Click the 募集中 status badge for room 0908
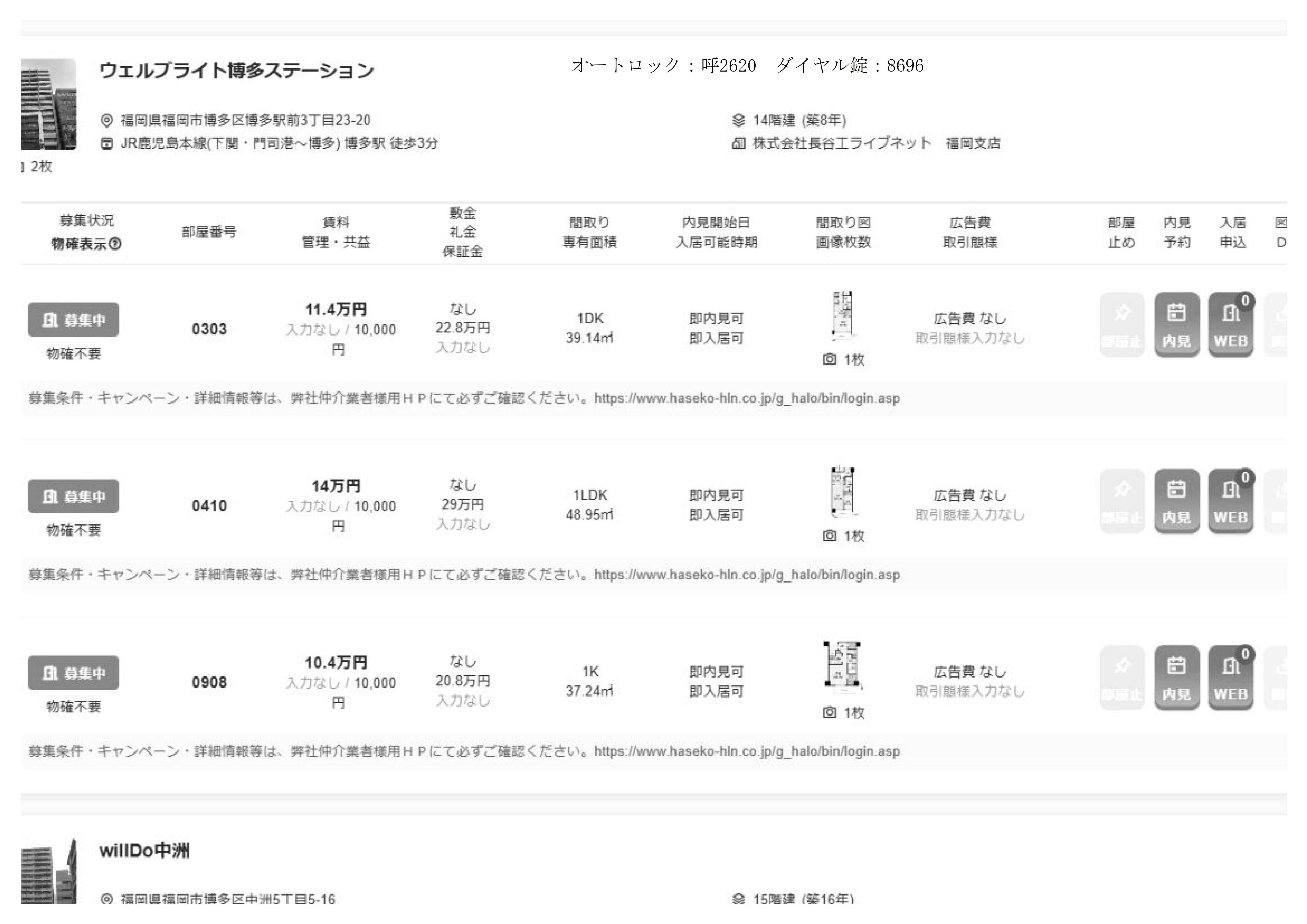The image size is (1307, 924). [x=73, y=672]
